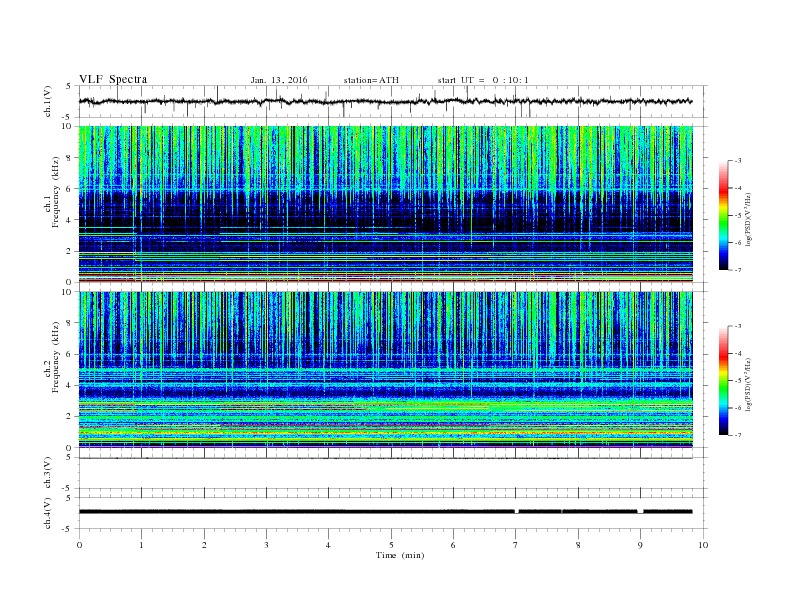Click the "4" kHz tick of ch.2 spectrogram
The height and width of the screenshot is (612, 792).
(x=70, y=385)
